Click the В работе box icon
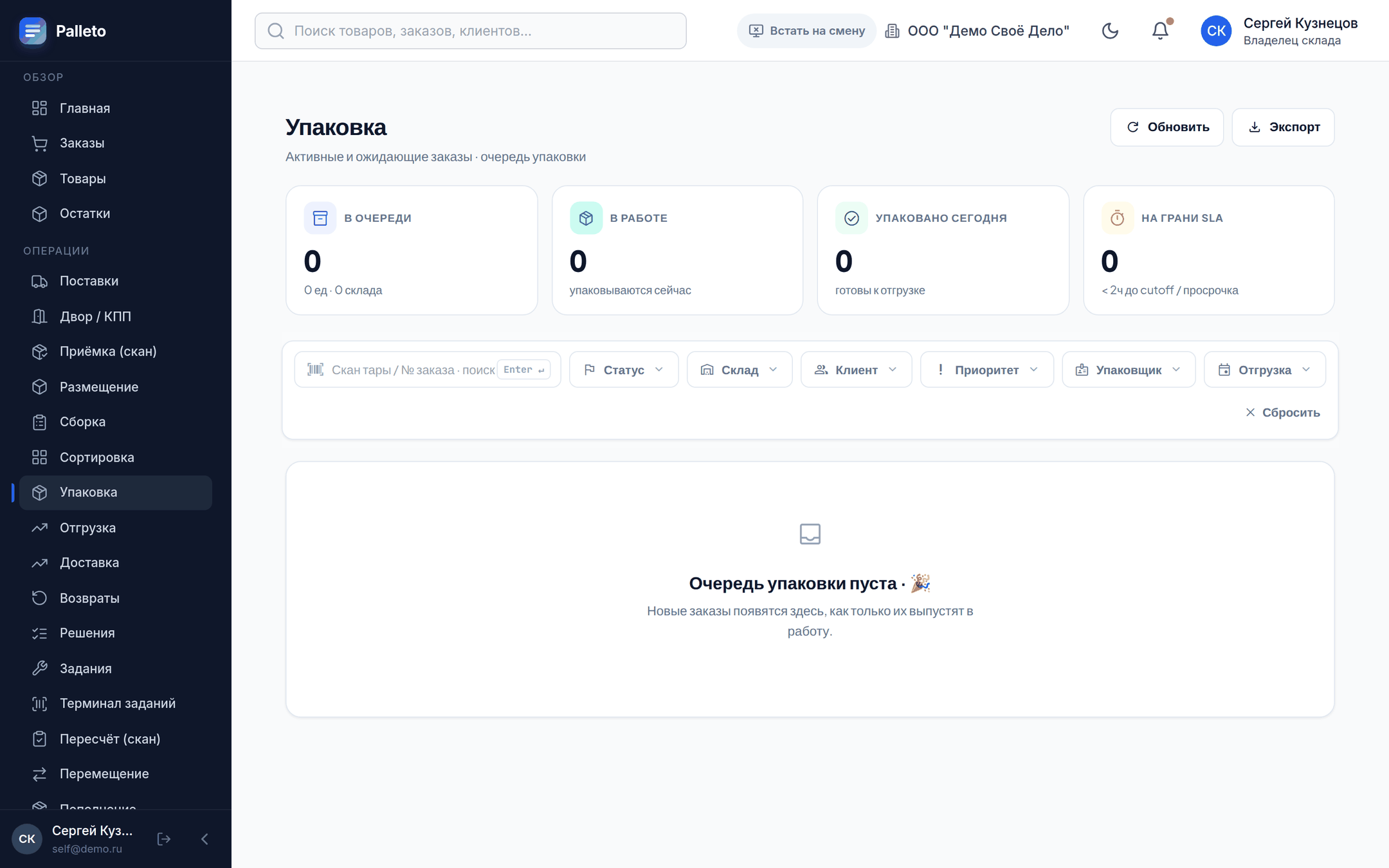This screenshot has height=868, width=1389. coord(586,218)
